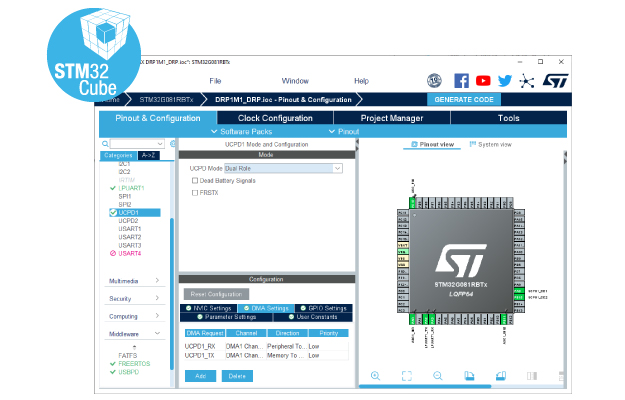Viewport: 625px width, 400px height.
Task: Collapse the Middleware category
Action: tap(134, 334)
